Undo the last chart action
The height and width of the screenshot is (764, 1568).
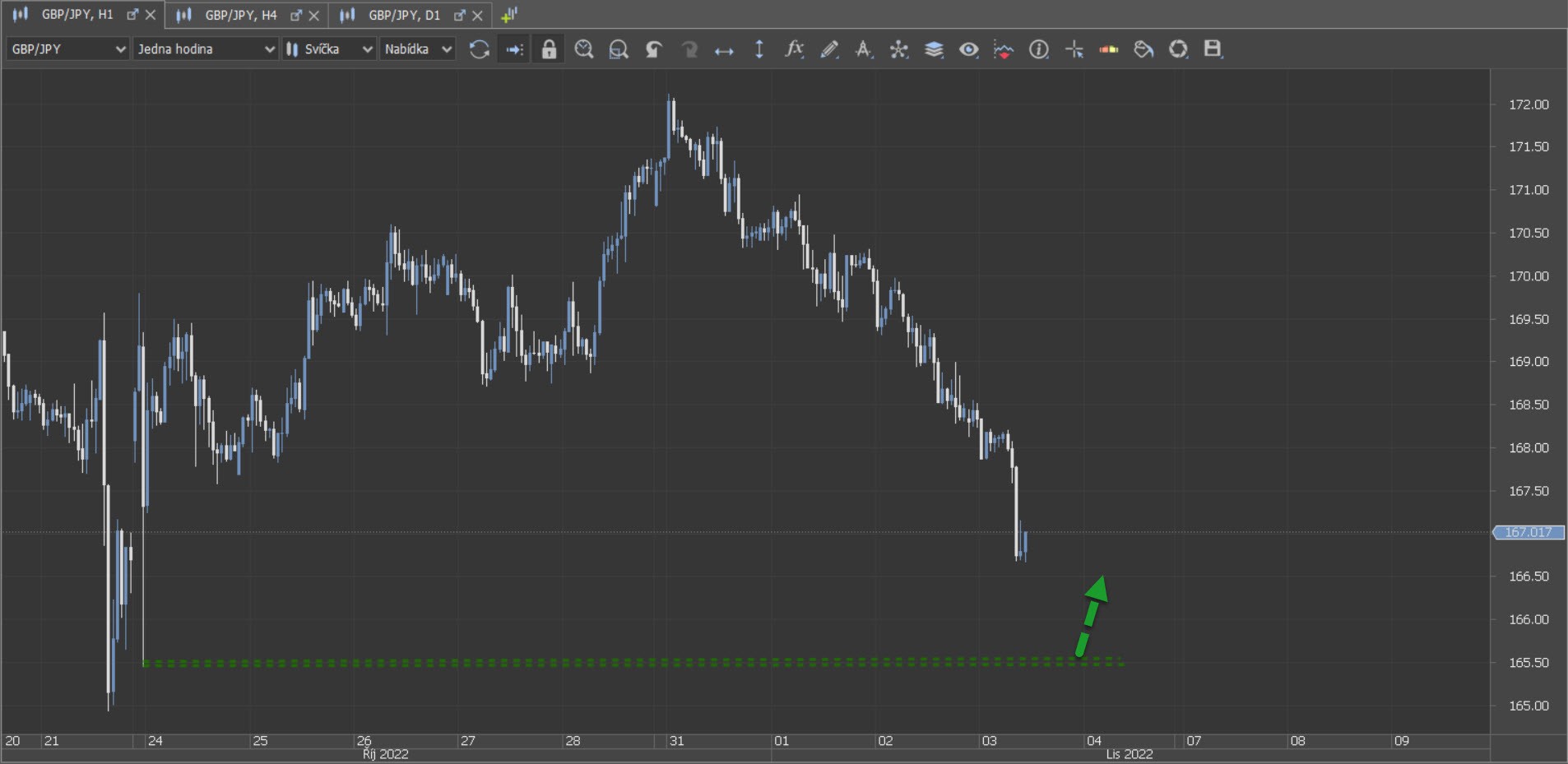click(654, 49)
